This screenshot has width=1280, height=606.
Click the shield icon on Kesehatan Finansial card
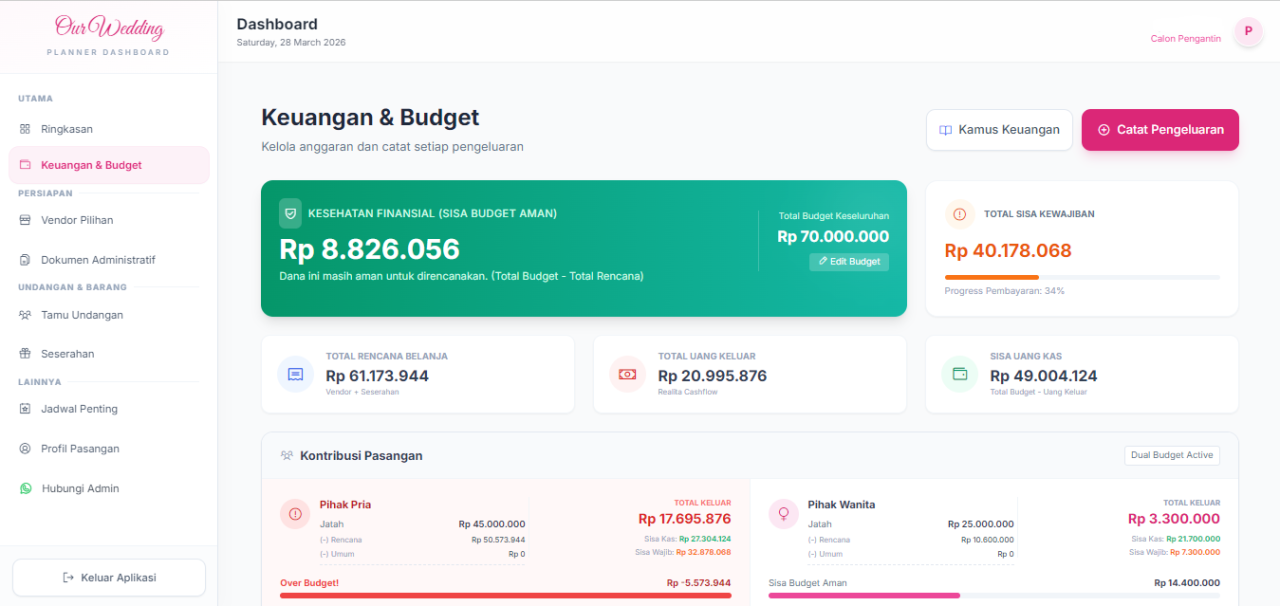[x=290, y=213]
